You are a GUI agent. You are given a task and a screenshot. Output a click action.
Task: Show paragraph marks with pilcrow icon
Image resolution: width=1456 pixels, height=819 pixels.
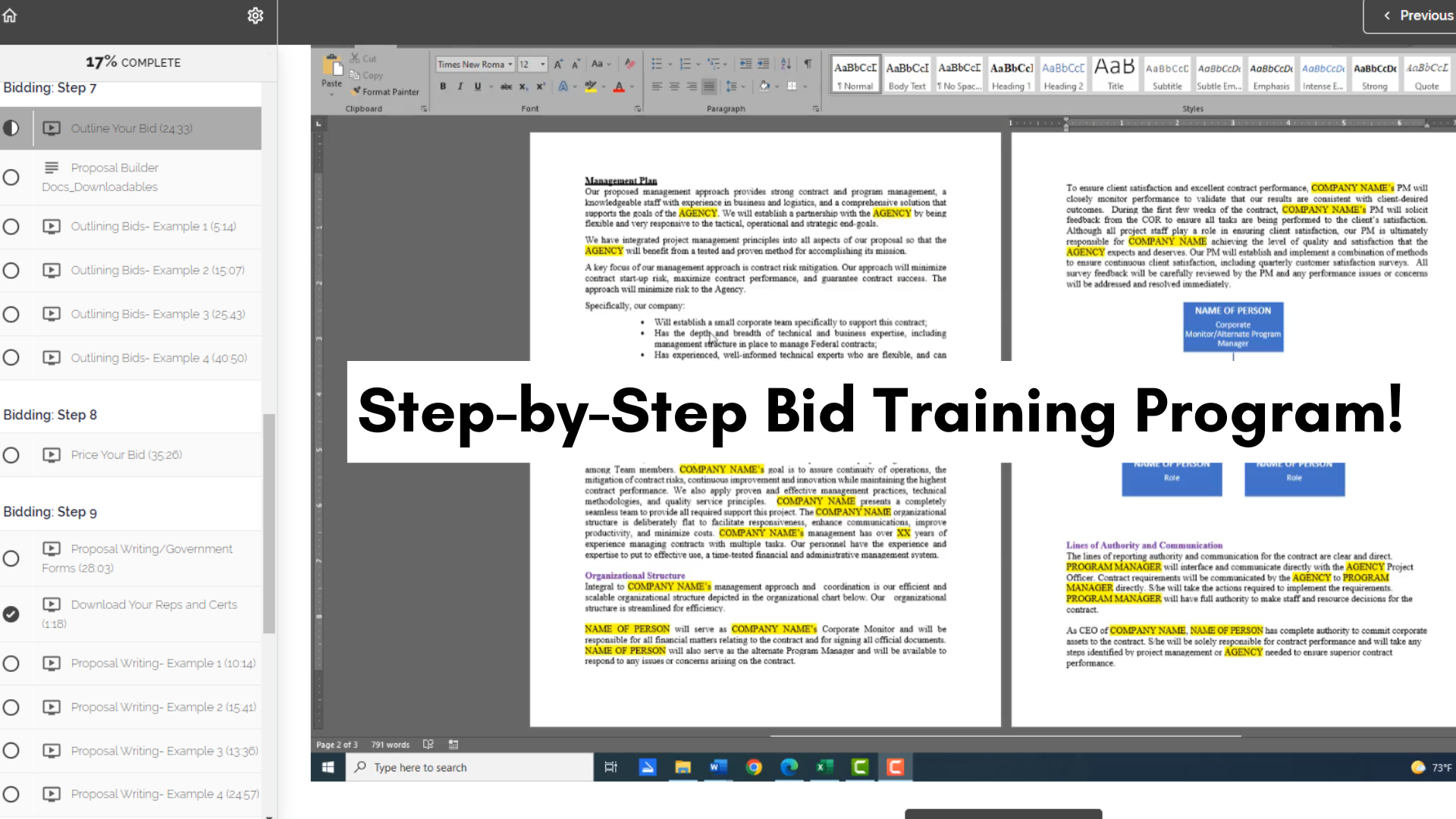pos(808,64)
